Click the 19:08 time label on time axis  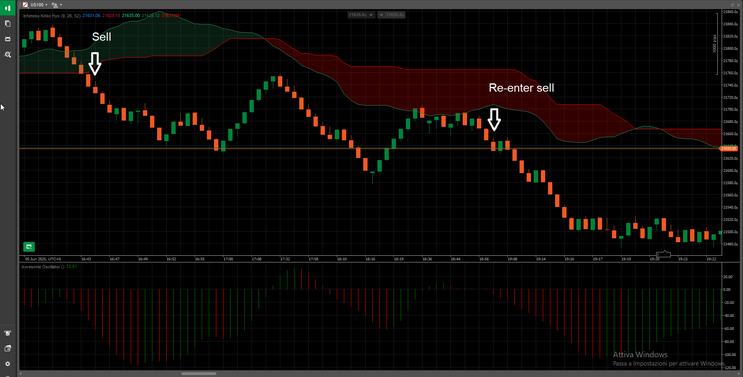click(x=513, y=259)
